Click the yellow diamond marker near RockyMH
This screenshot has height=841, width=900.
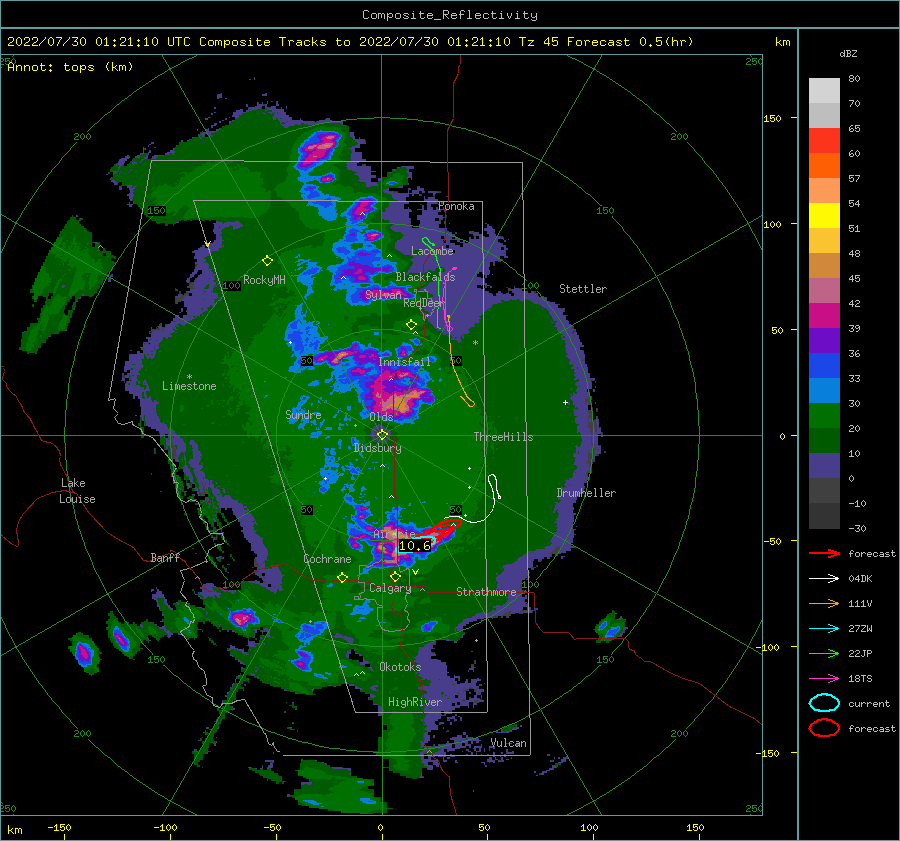[267, 261]
